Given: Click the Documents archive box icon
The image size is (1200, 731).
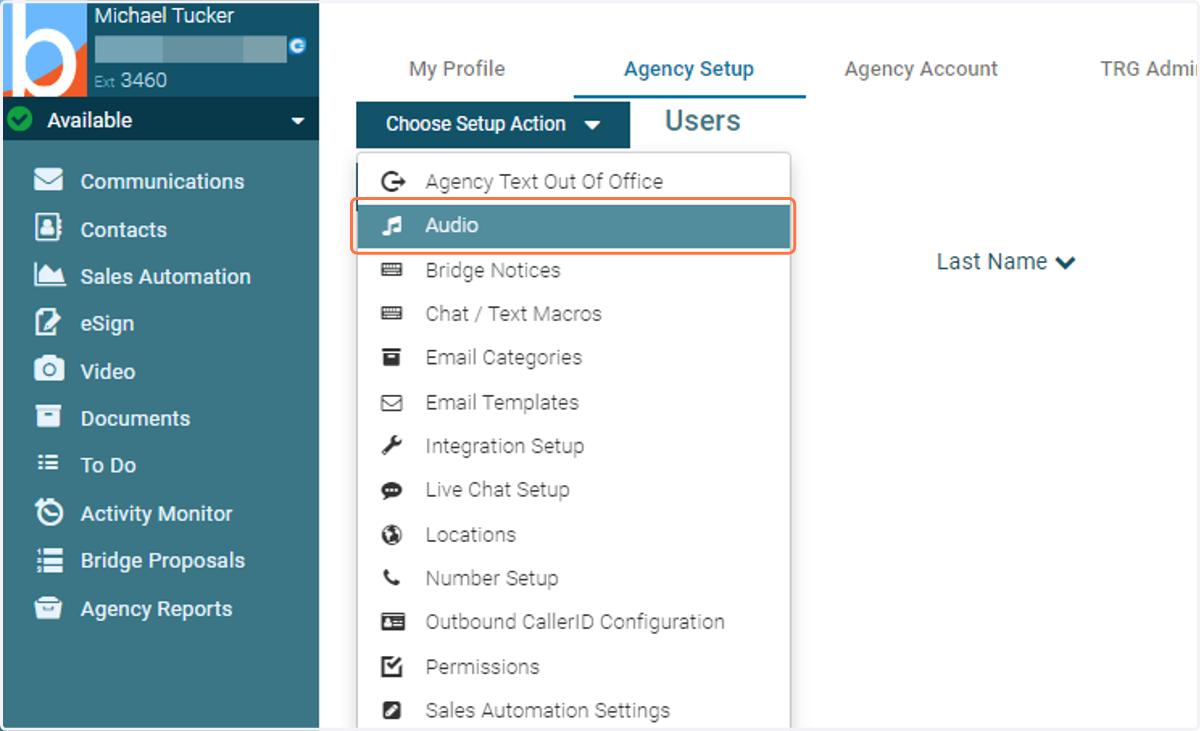Looking at the screenshot, I should pos(48,416).
